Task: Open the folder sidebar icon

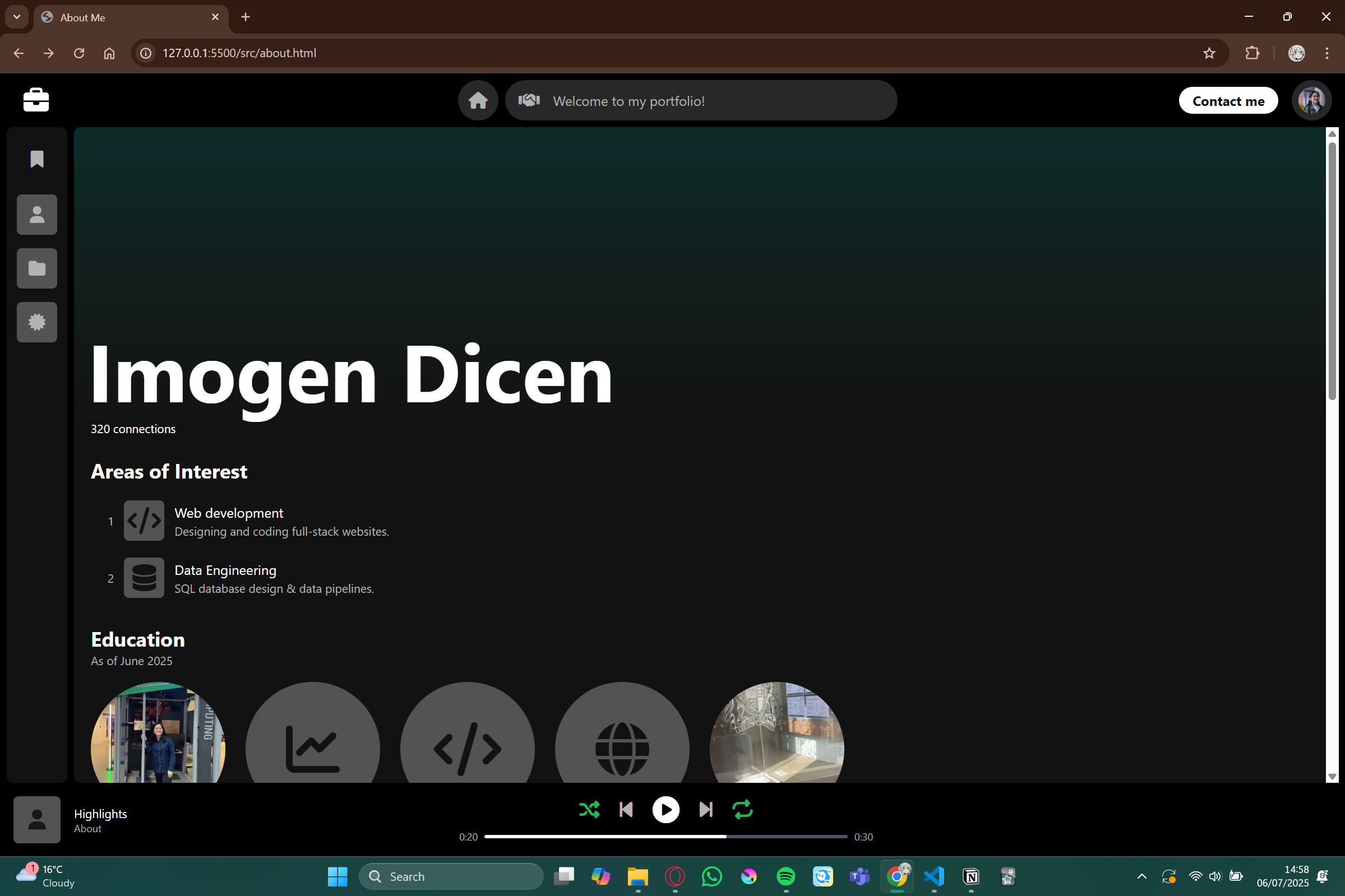Action: point(37,268)
